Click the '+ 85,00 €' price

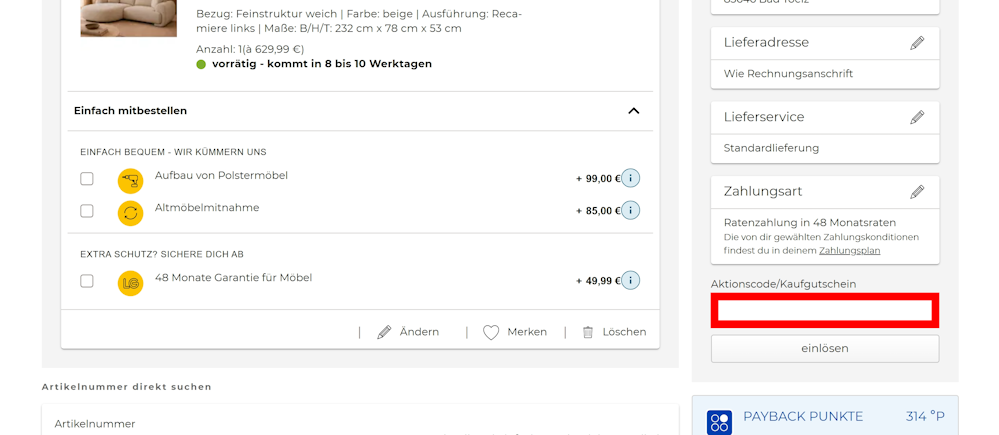(x=598, y=211)
